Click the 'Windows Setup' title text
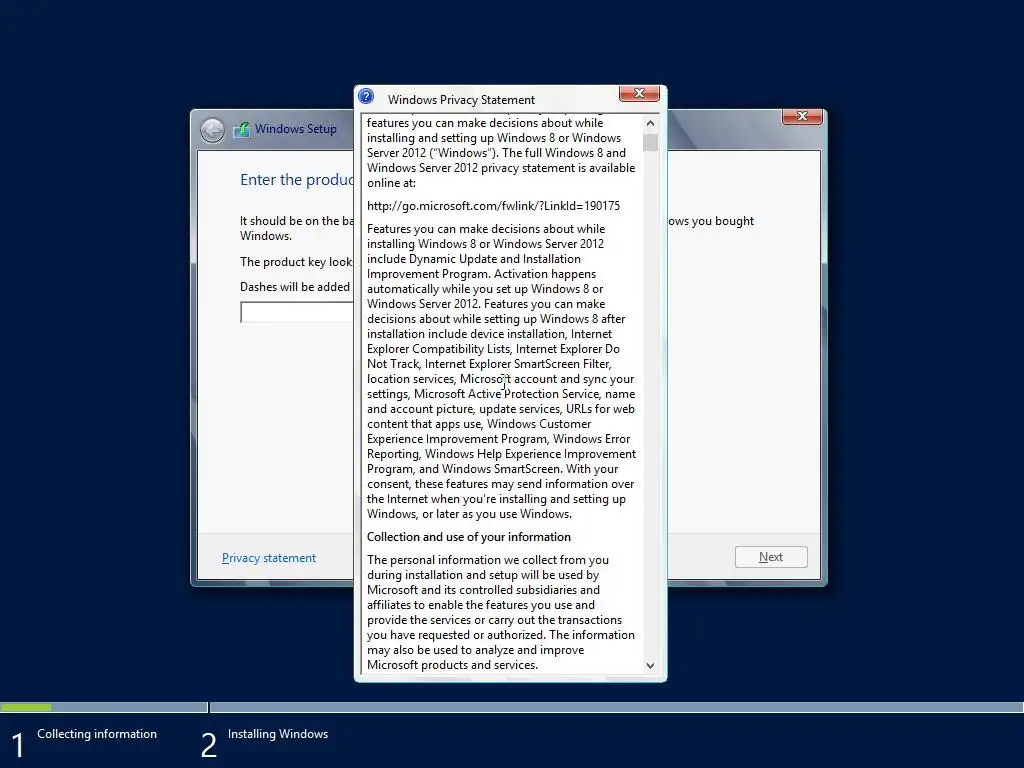Screen dimensions: 1024x768 click(x=295, y=129)
